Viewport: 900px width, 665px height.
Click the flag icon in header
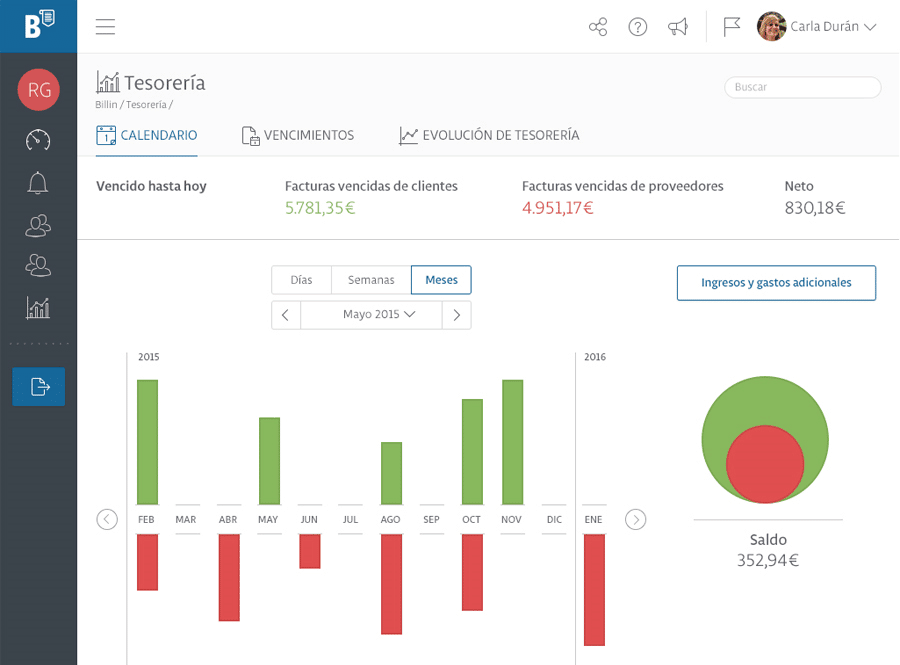coord(731,27)
